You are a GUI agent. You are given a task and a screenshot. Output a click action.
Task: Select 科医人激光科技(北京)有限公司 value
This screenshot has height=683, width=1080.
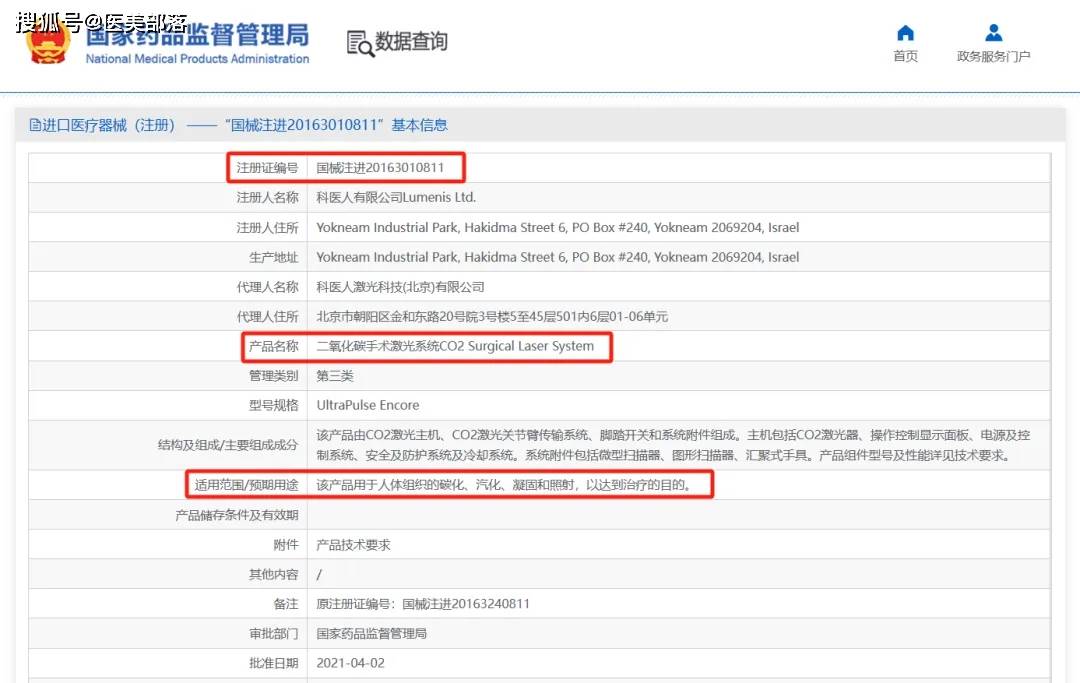tap(400, 287)
